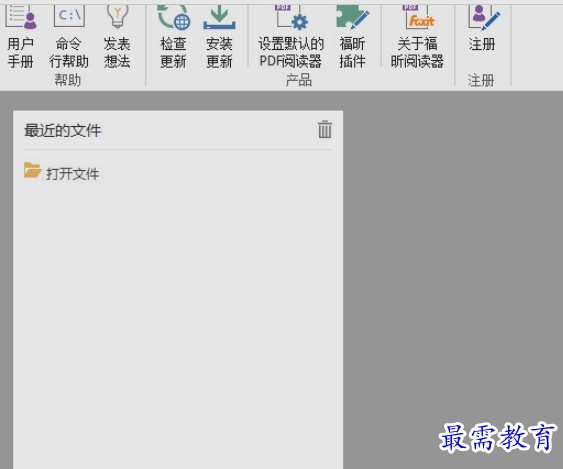This screenshot has height=469, width=563.
Task: Open 命令行帮助 command line help
Action: [69, 36]
